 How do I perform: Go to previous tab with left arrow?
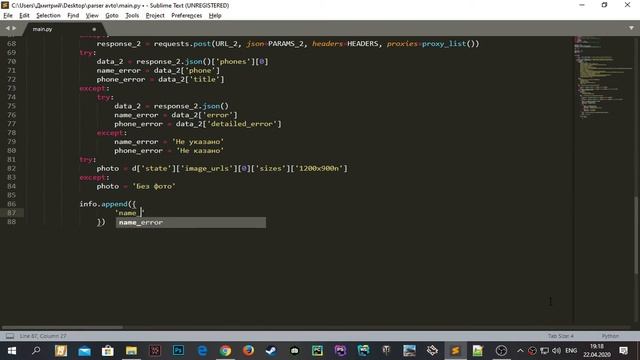point(7,28)
